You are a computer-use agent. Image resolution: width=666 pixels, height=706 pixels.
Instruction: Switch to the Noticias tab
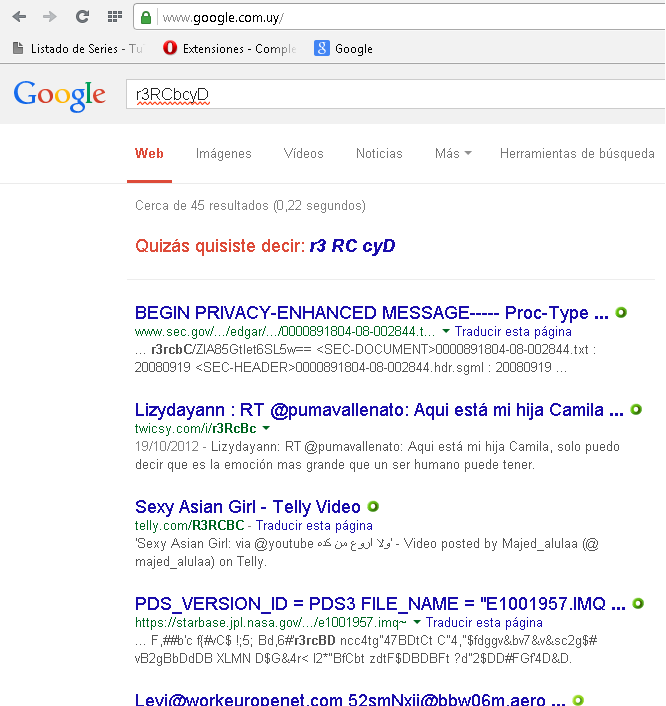click(x=379, y=154)
